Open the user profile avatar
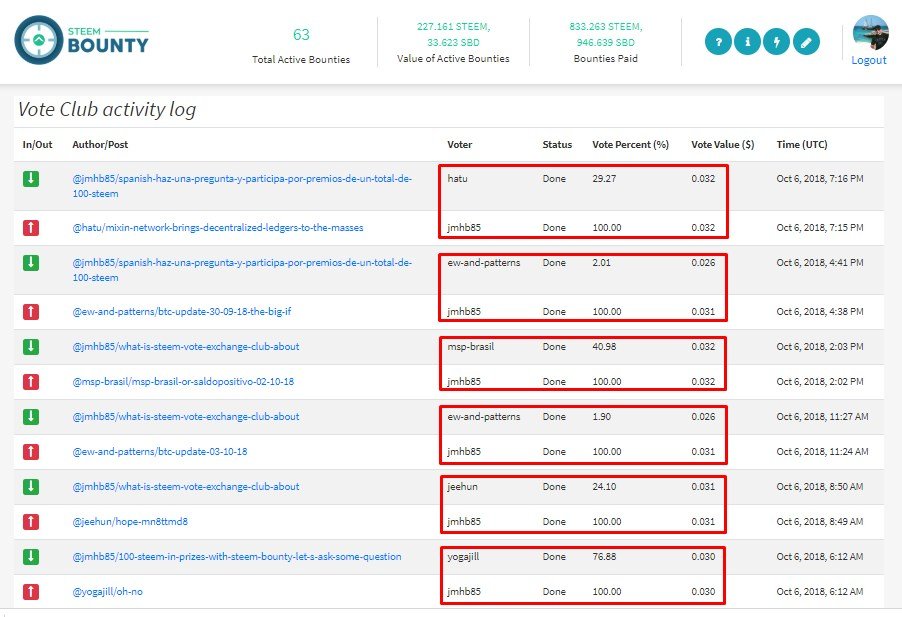902x617 pixels. pos(870,32)
